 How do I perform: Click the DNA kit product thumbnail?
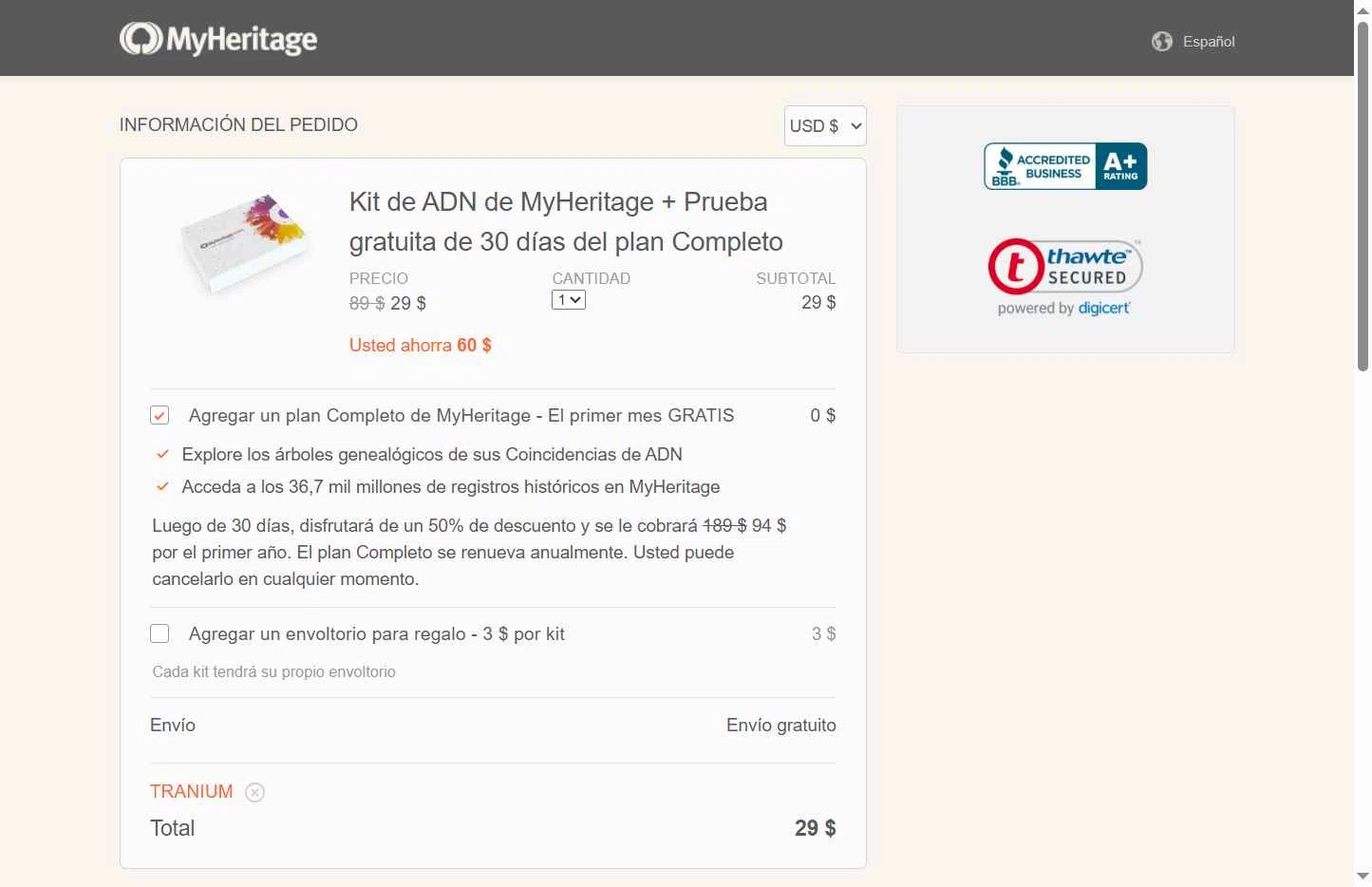click(245, 243)
